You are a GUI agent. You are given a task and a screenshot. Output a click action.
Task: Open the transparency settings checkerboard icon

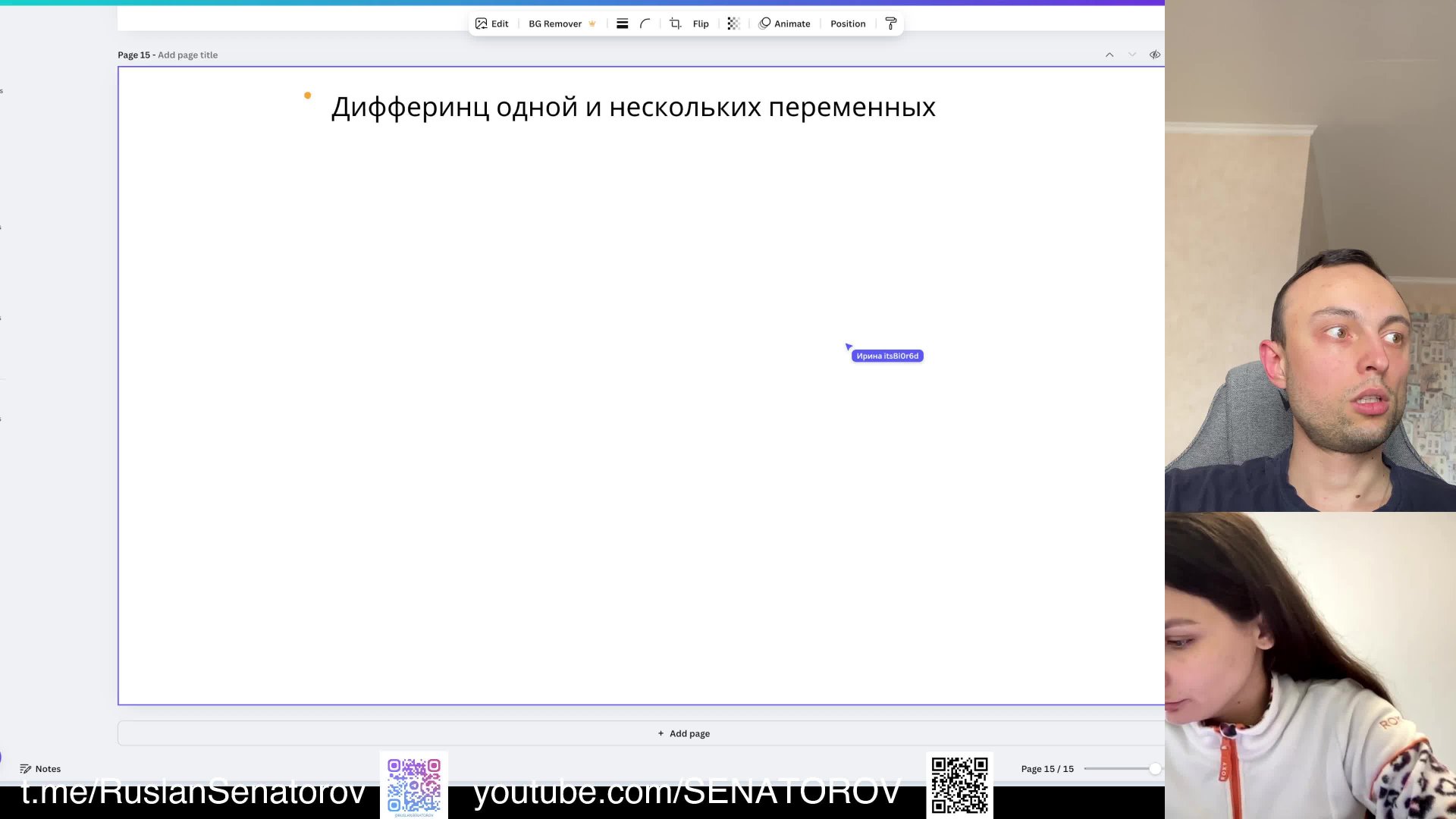pyautogui.click(x=733, y=24)
